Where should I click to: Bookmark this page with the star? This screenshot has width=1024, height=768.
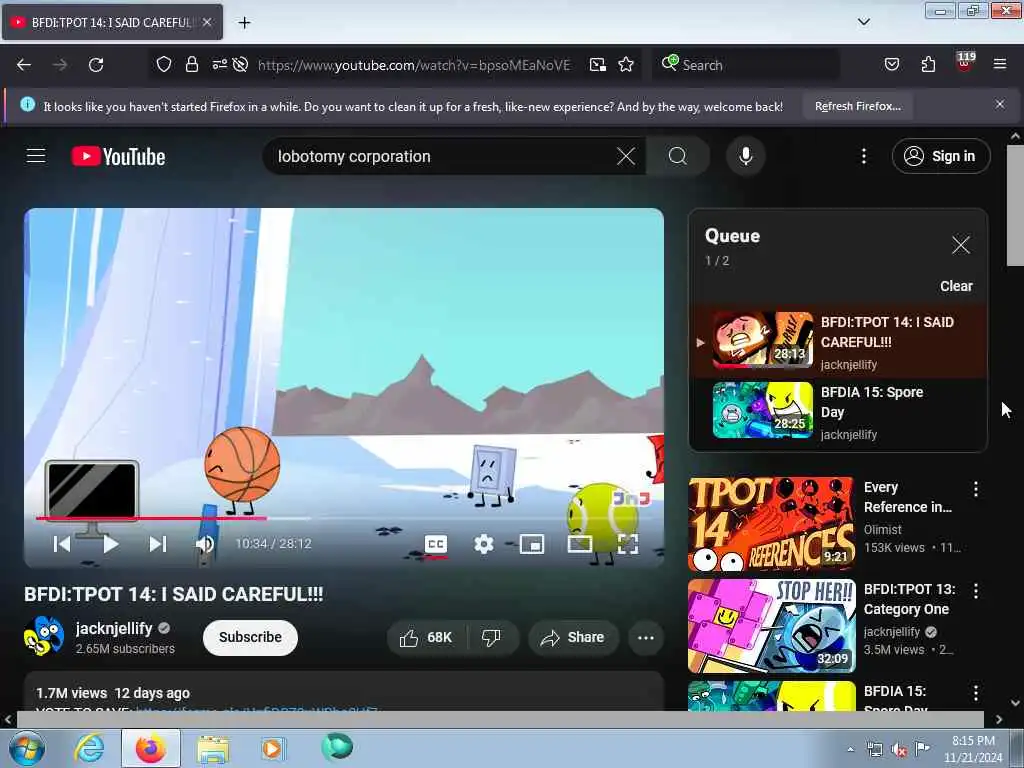tap(626, 64)
